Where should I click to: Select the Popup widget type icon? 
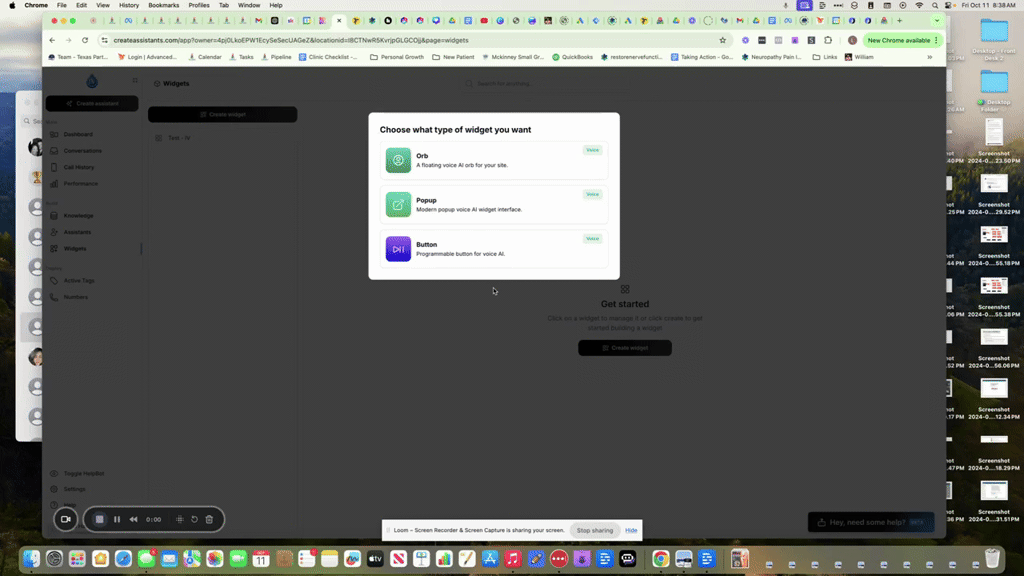[398, 205]
